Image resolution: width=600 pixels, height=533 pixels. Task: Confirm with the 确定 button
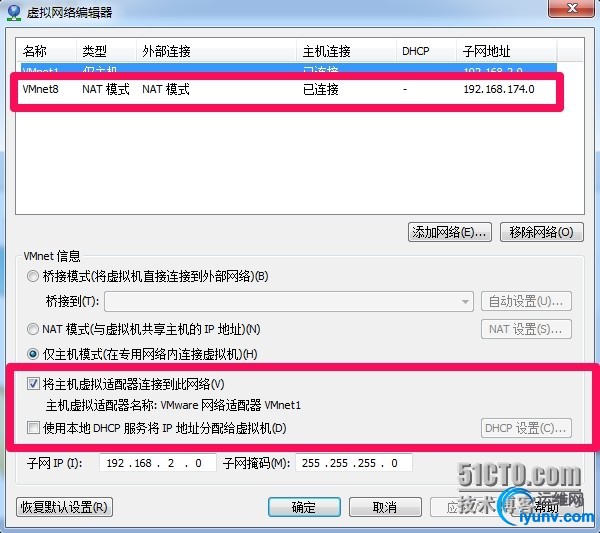[304, 507]
